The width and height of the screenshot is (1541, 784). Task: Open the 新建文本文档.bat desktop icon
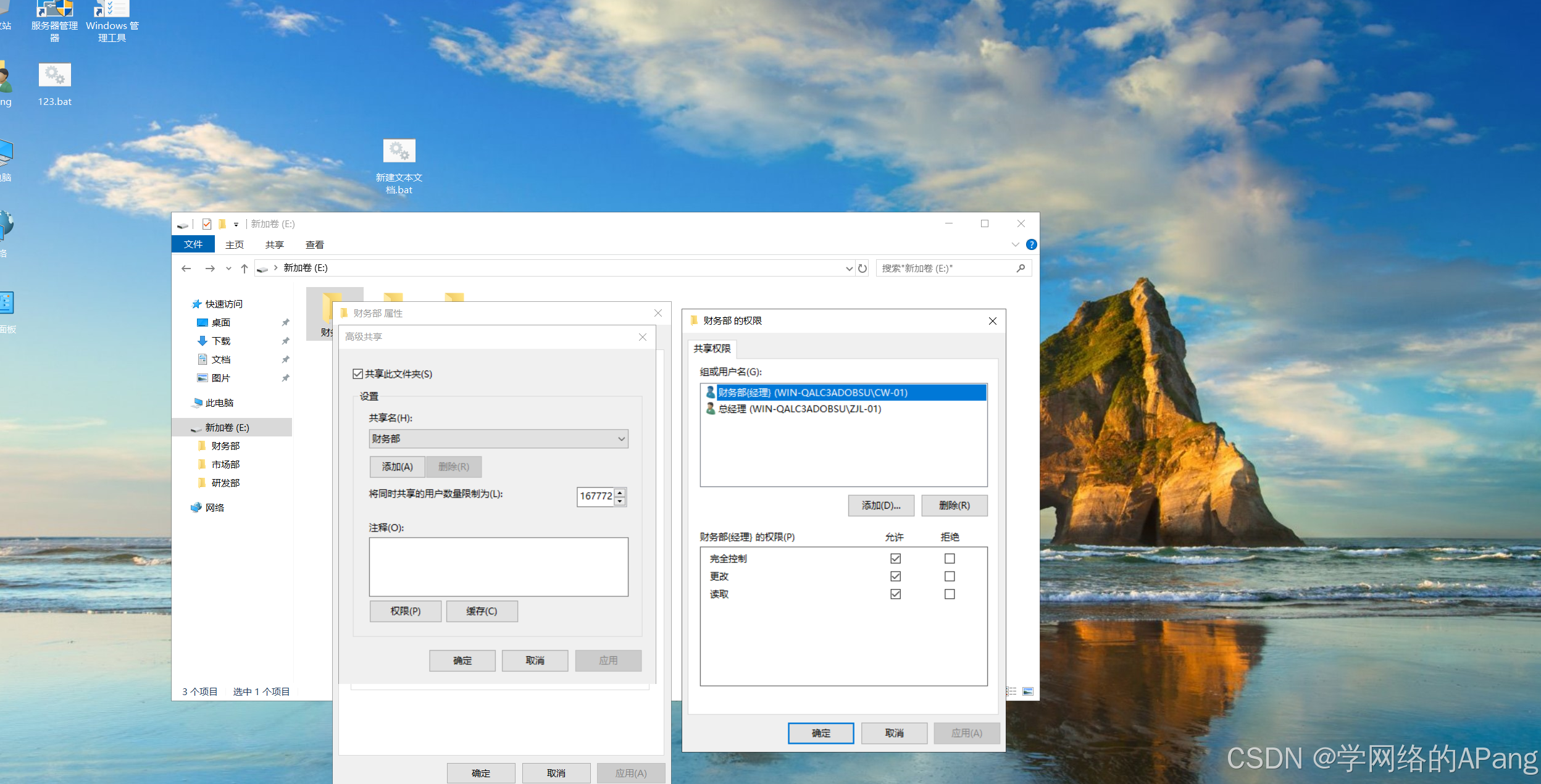pos(399,152)
